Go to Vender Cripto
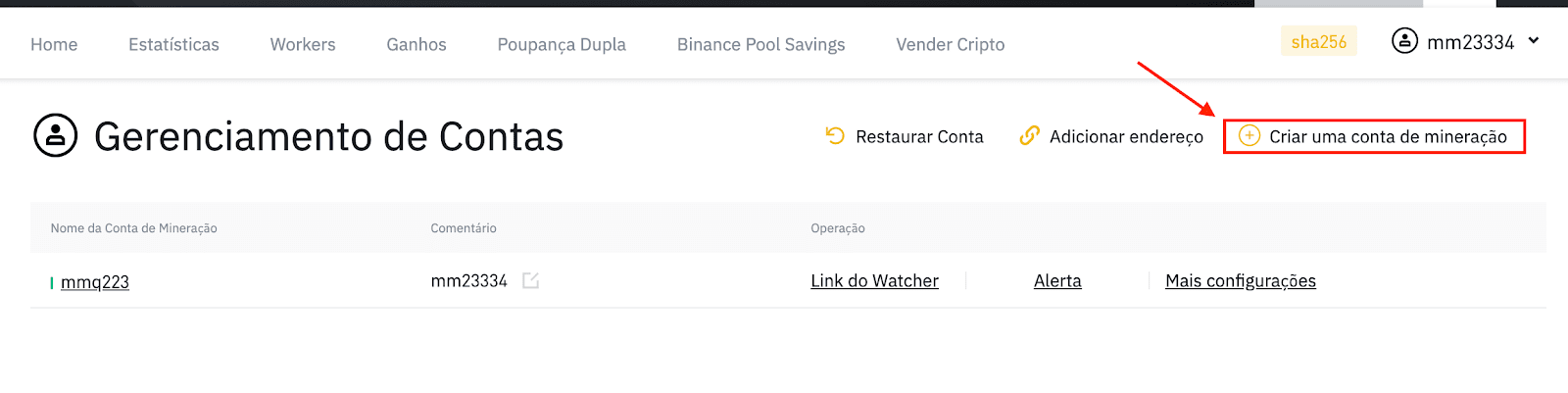The width and height of the screenshot is (1568, 393). 951,44
